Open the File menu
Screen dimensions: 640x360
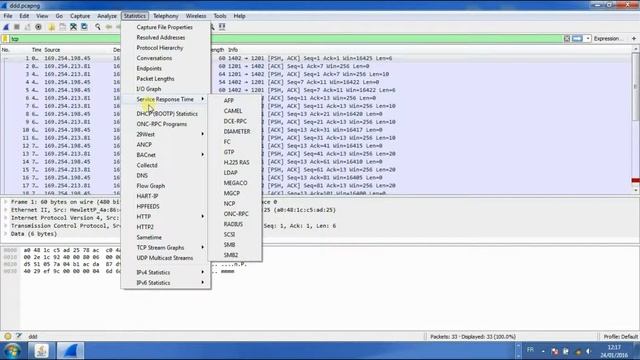(x=8, y=16)
